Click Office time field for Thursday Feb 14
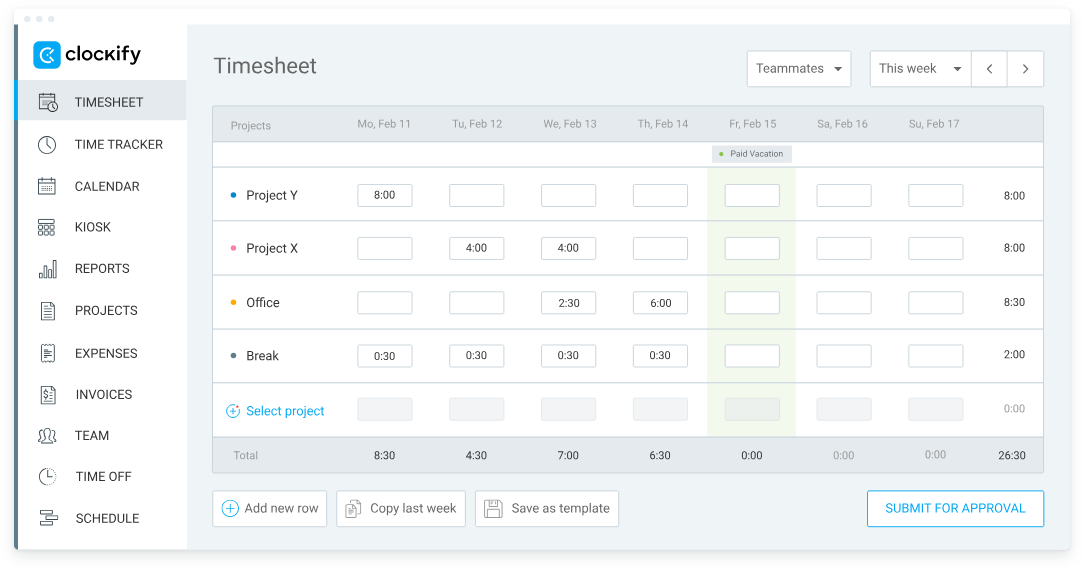Image resolution: width=1084 pixels, height=569 pixels. point(660,303)
